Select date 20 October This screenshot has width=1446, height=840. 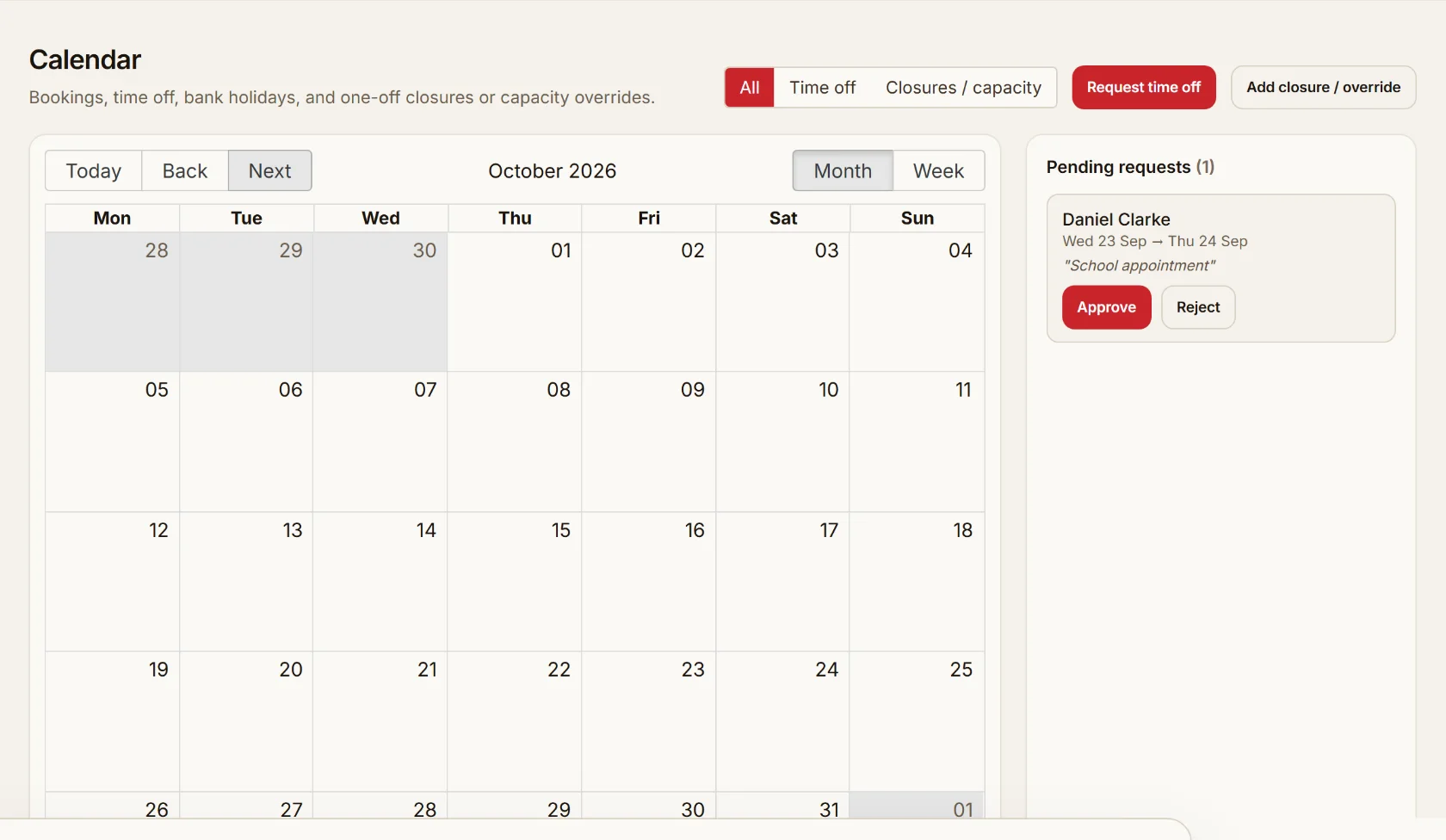pyautogui.click(x=291, y=670)
